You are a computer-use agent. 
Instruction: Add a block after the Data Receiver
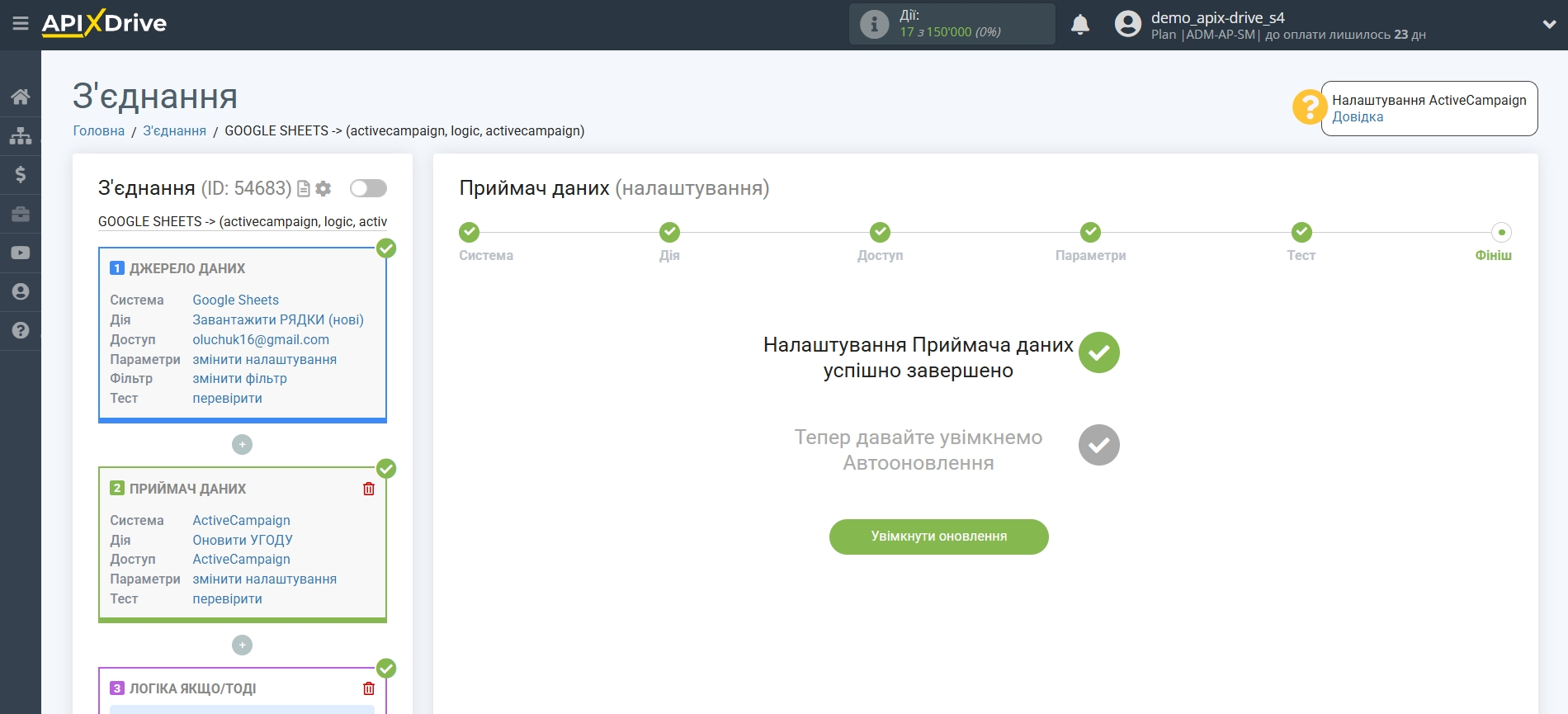pyautogui.click(x=242, y=645)
